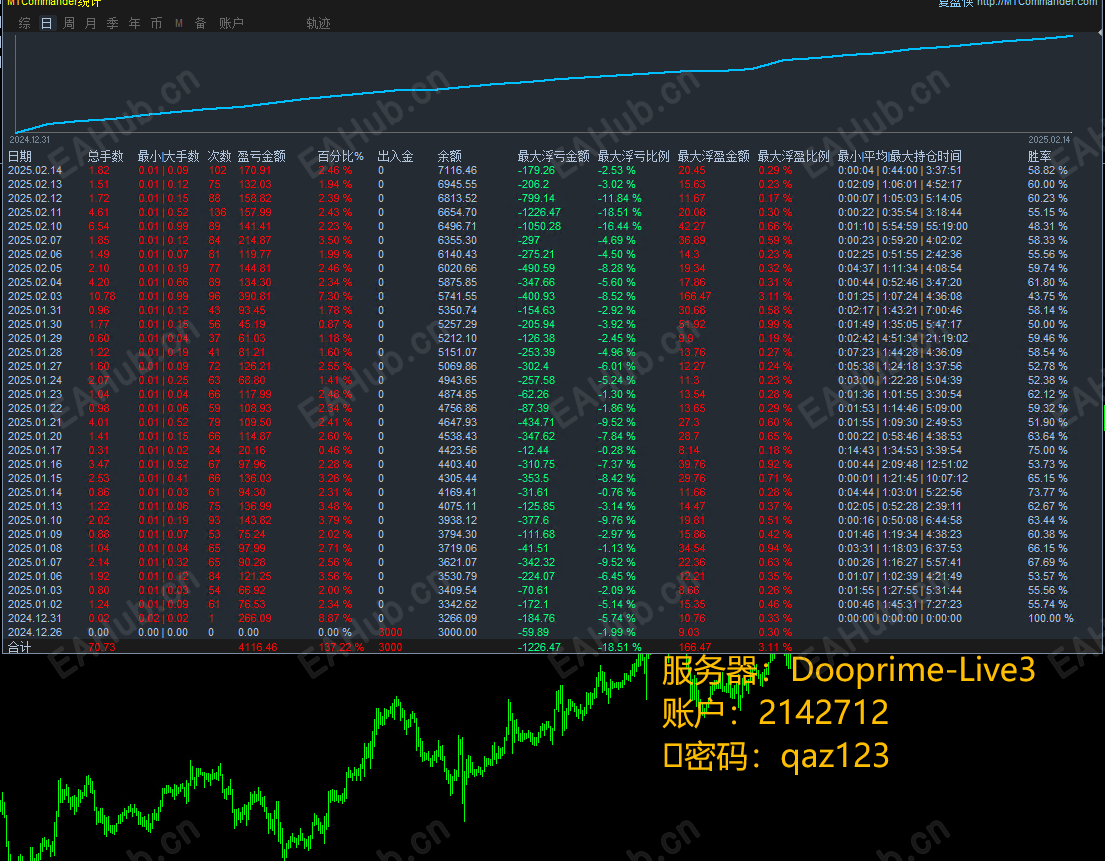Click the -1050.28 floating loss value

[x=539, y=226]
